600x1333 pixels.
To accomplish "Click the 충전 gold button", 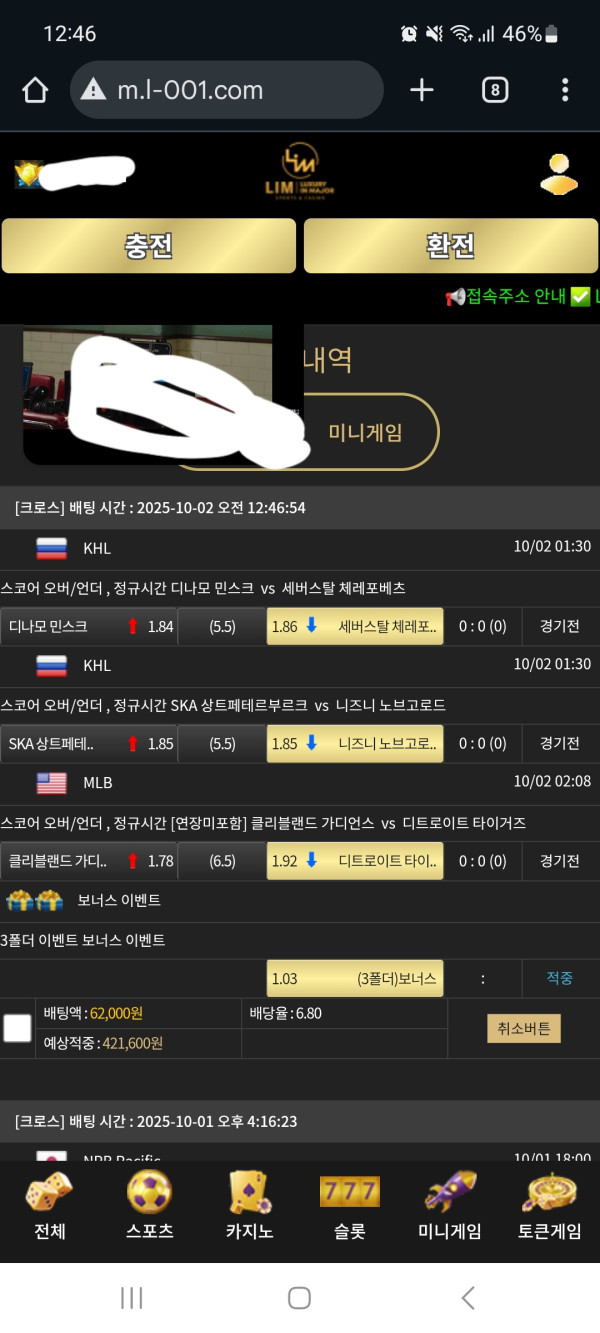I will (x=149, y=246).
